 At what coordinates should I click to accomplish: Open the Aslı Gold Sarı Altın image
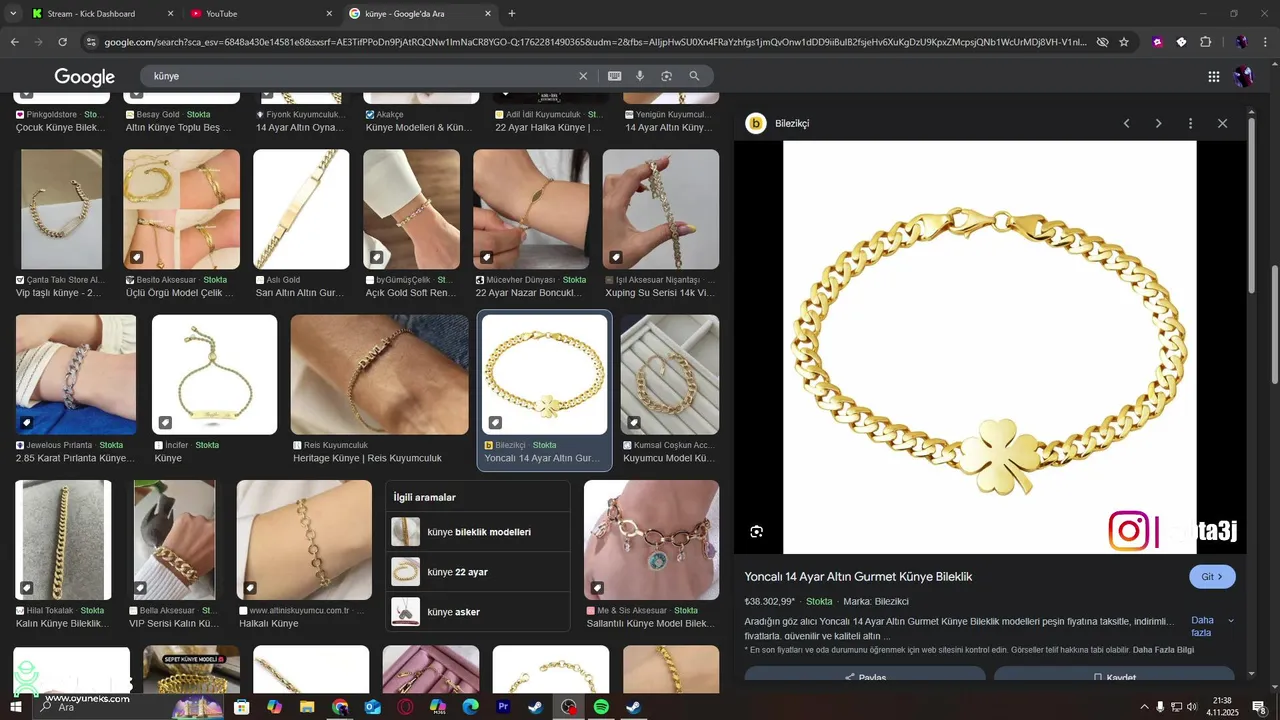tap(301, 209)
